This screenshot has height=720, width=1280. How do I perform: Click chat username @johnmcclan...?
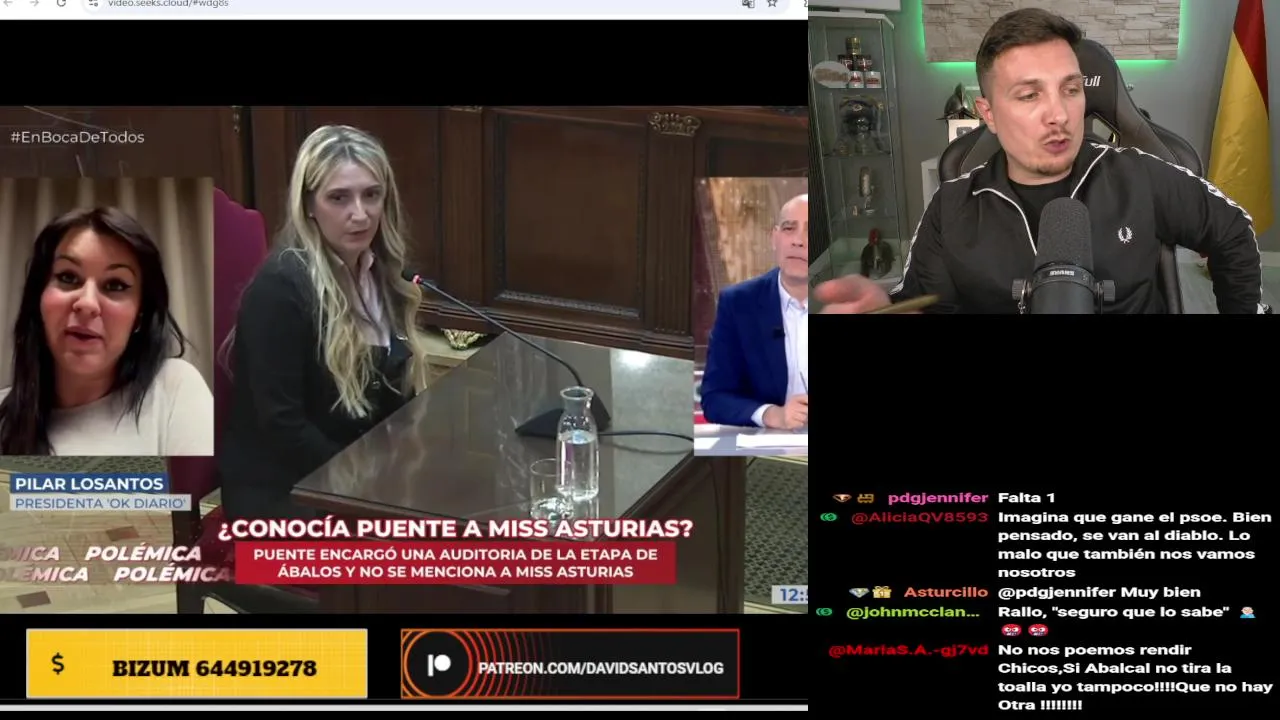coord(913,612)
